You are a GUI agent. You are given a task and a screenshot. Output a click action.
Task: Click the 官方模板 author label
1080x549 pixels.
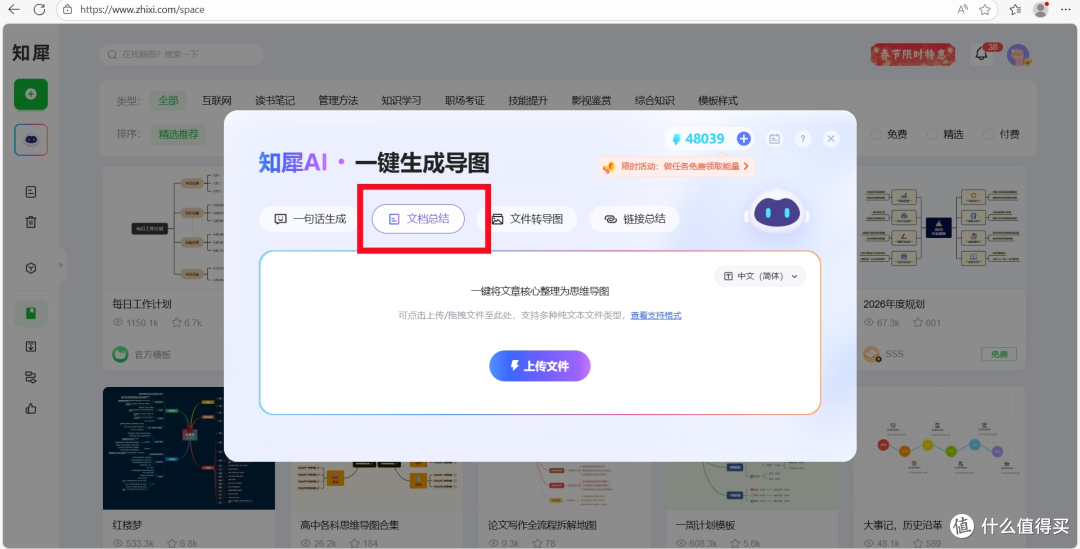tap(152, 355)
